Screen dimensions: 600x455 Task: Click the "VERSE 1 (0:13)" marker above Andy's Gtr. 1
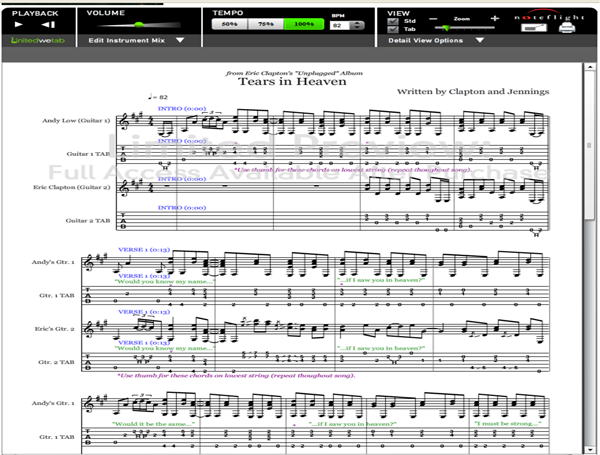click(x=144, y=250)
